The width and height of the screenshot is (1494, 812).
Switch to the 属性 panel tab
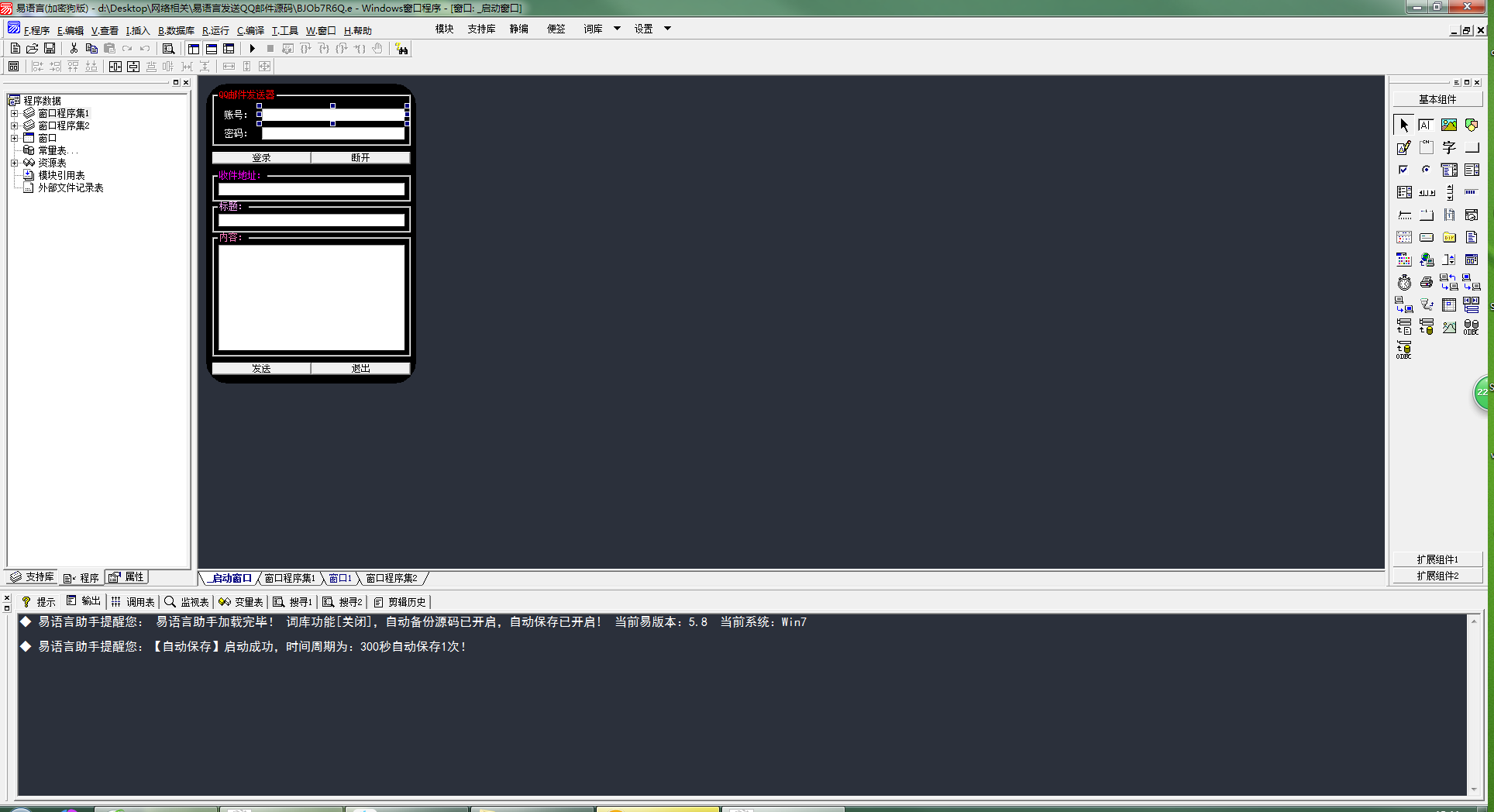[126, 577]
